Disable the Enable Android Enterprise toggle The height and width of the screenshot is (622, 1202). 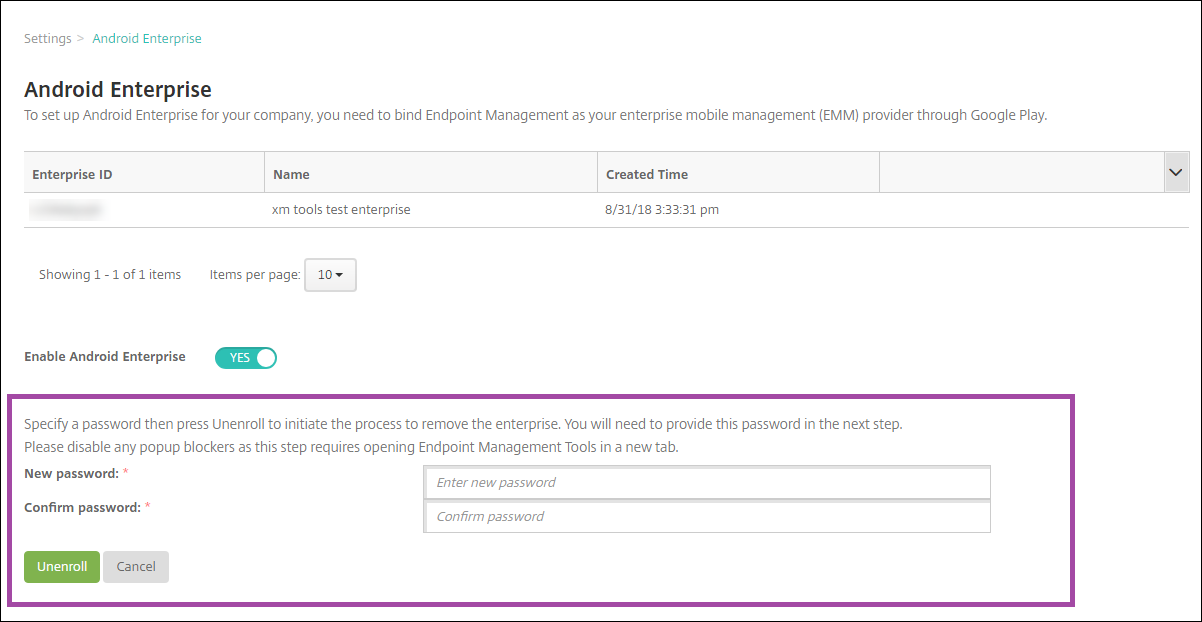pyautogui.click(x=246, y=358)
